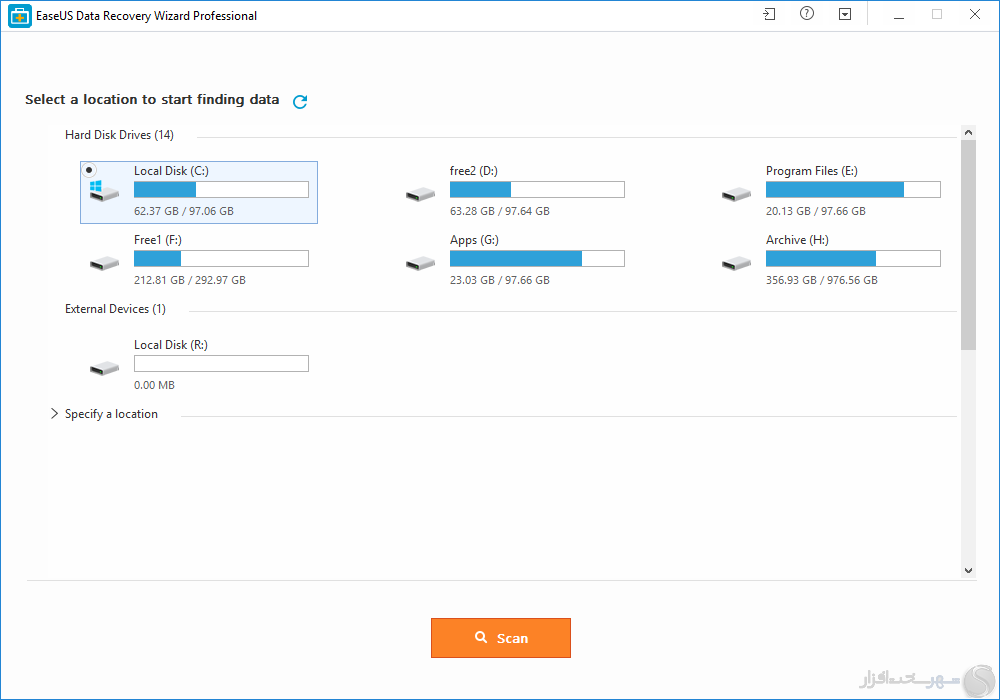Click the 63.28 GB / 97.64 GB text
The image size is (1000, 700).
point(499,211)
